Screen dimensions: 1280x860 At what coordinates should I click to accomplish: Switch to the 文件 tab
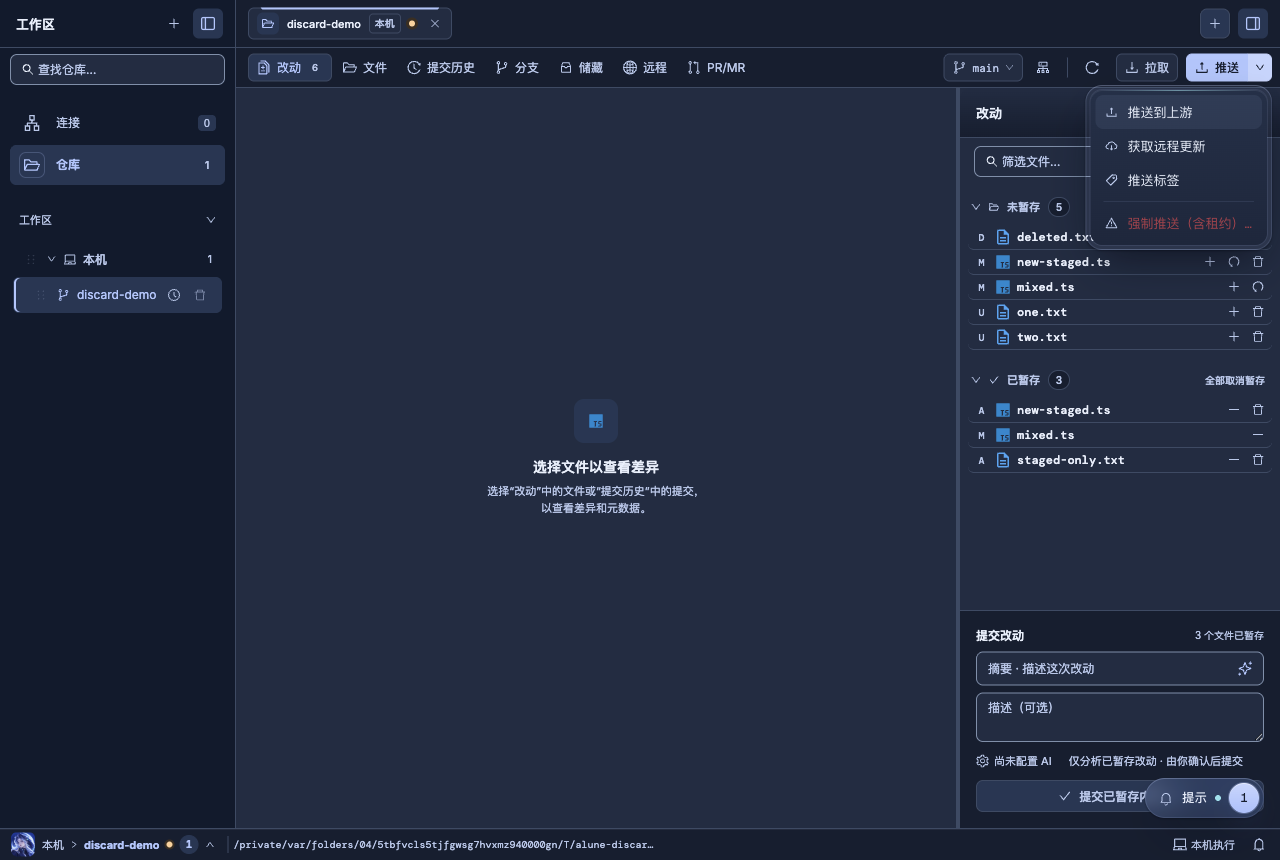pyautogui.click(x=365, y=67)
